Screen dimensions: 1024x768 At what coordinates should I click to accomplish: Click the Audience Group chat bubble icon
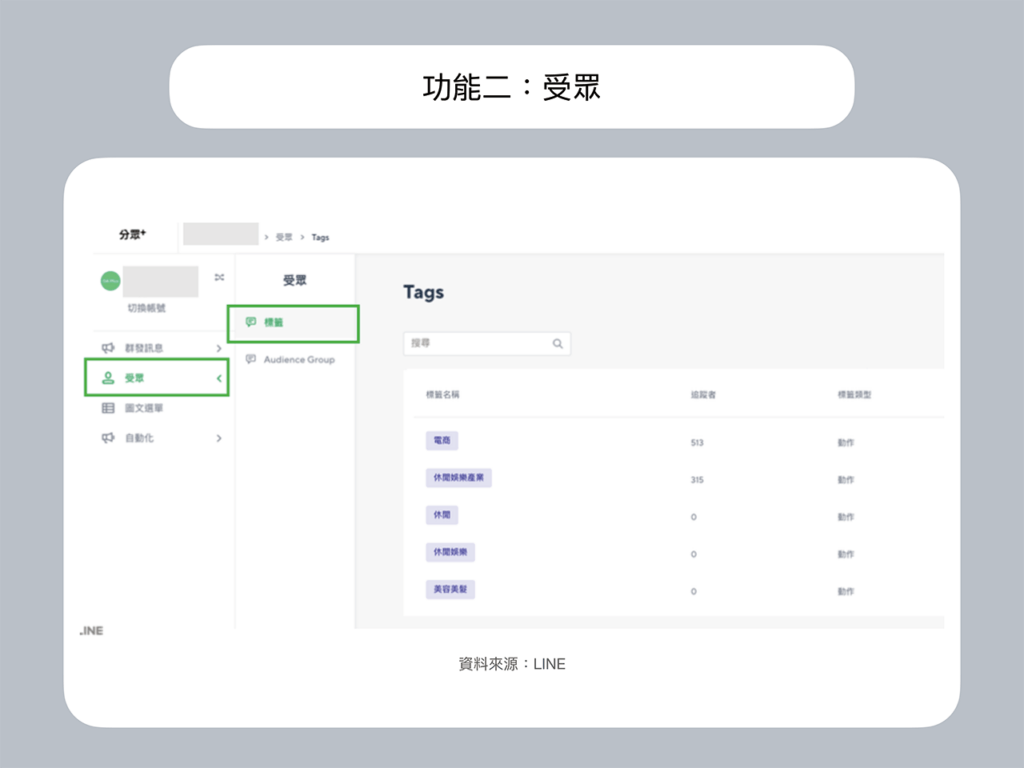click(x=251, y=359)
